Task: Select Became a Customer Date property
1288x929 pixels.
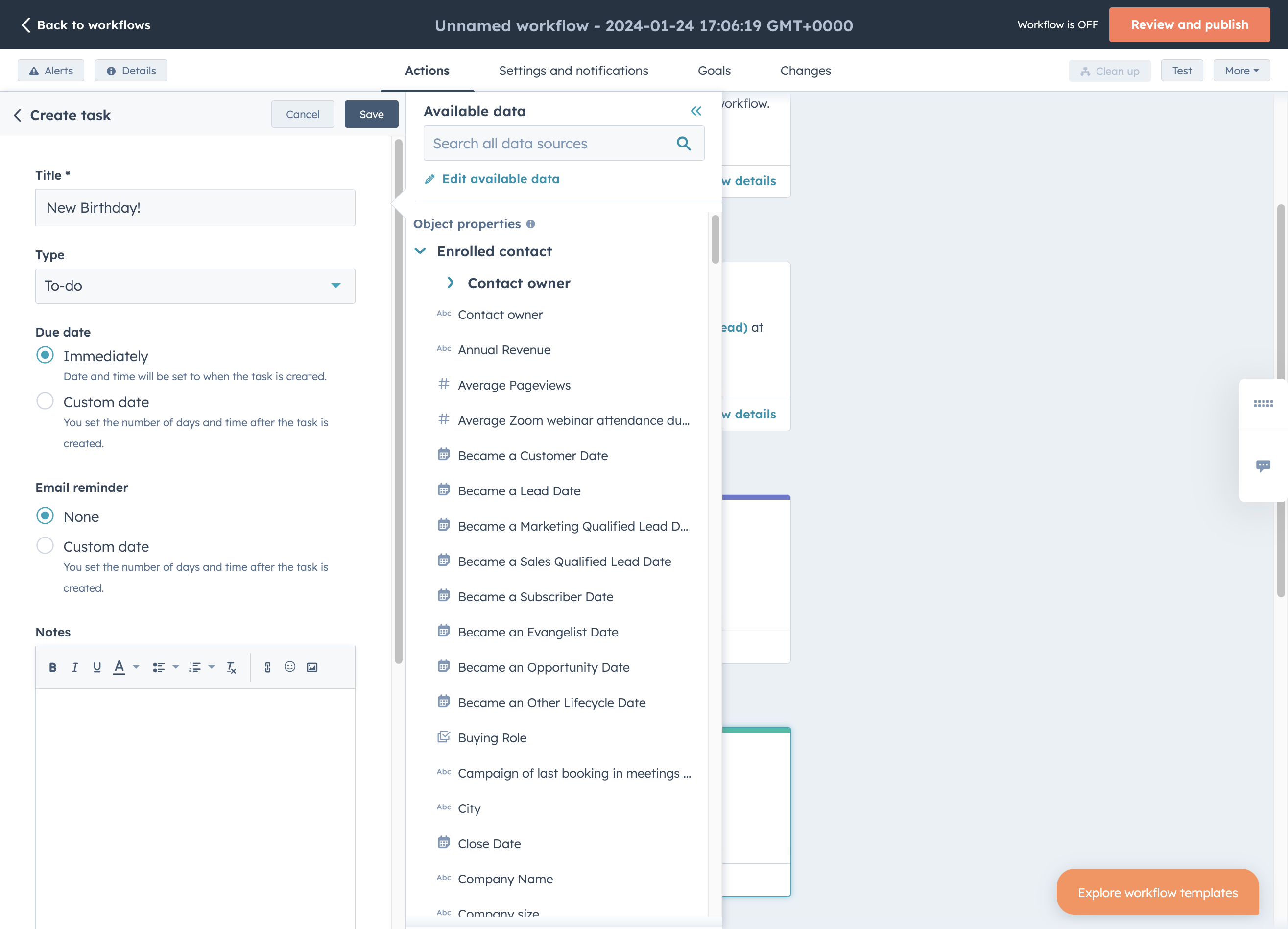Action: point(533,456)
